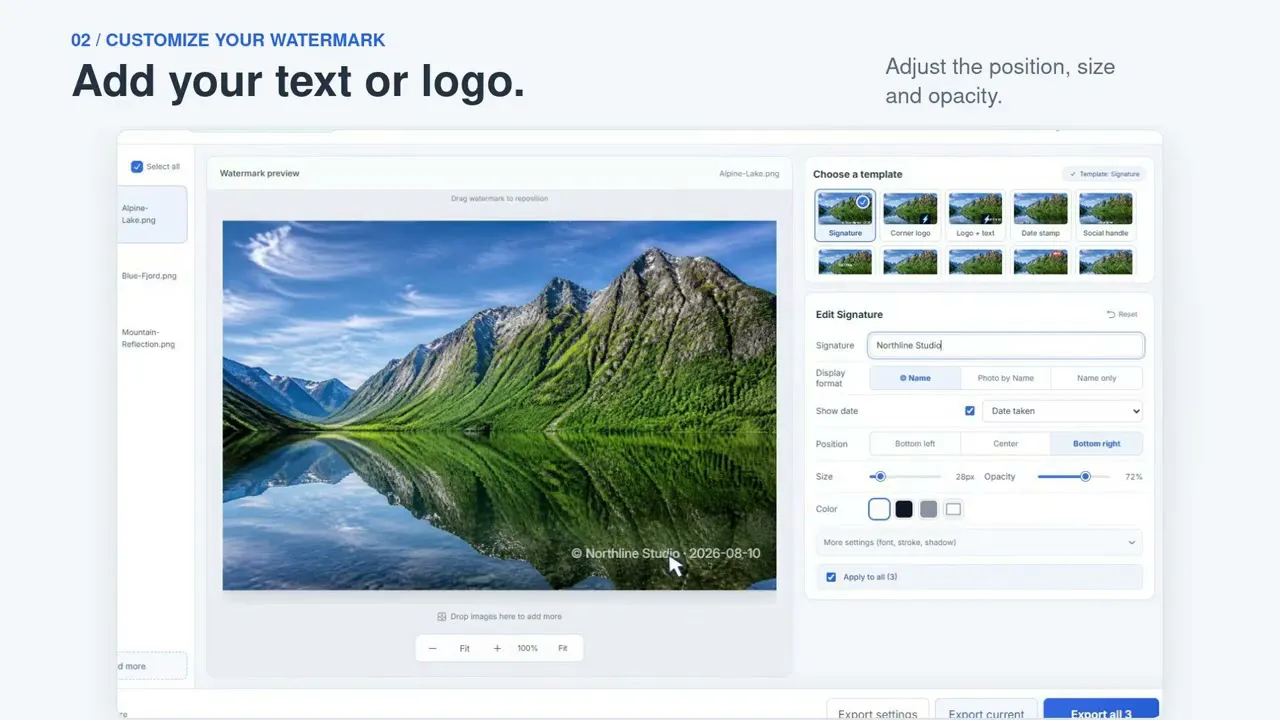Viewport: 1280px width, 720px height.
Task: Click the Export current button
Action: (986, 709)
